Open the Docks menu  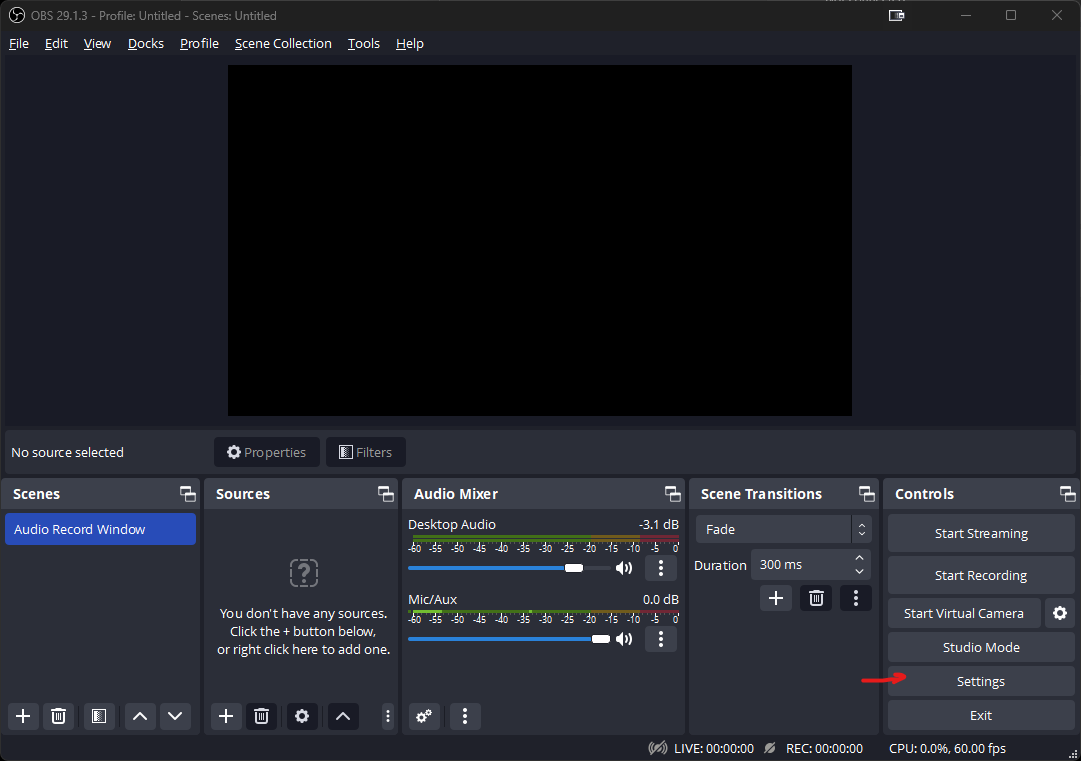tap(145, 43)
